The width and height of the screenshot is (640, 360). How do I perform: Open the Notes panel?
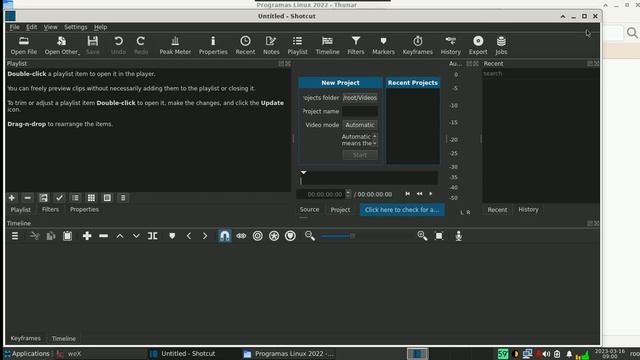click(x=271, y=45)
